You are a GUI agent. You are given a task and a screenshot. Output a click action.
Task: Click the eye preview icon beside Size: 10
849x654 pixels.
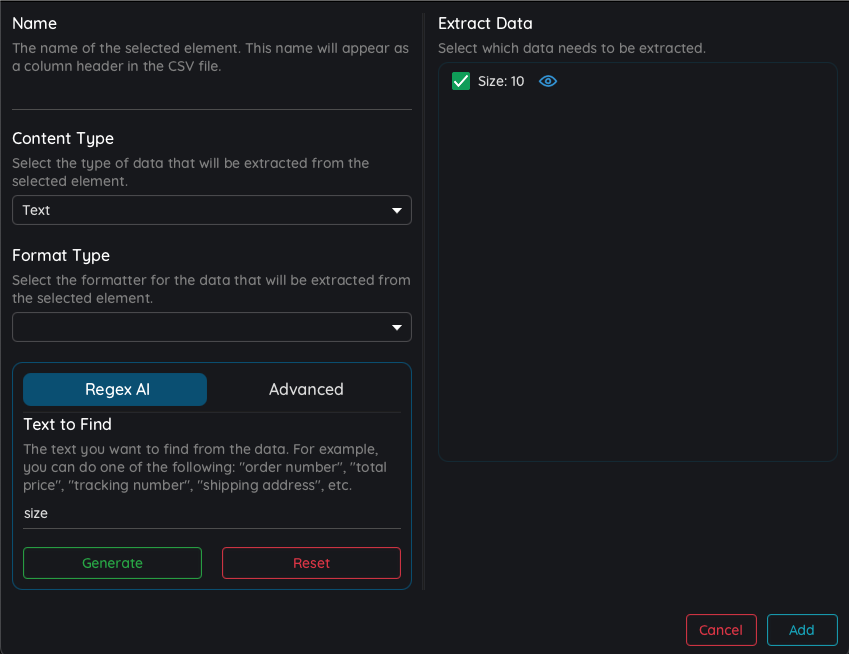point(548,81)
